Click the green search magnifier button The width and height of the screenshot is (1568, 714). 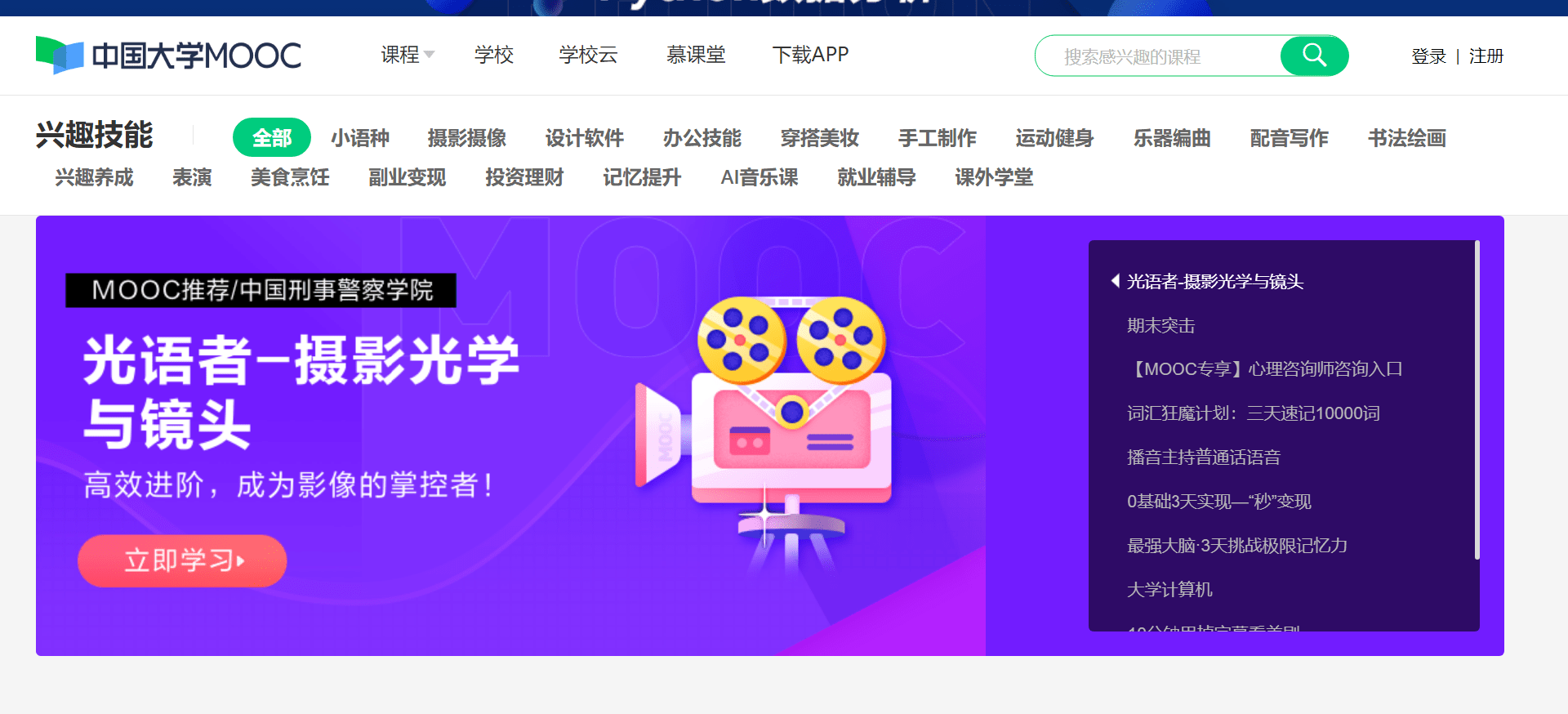(1313, 56)
